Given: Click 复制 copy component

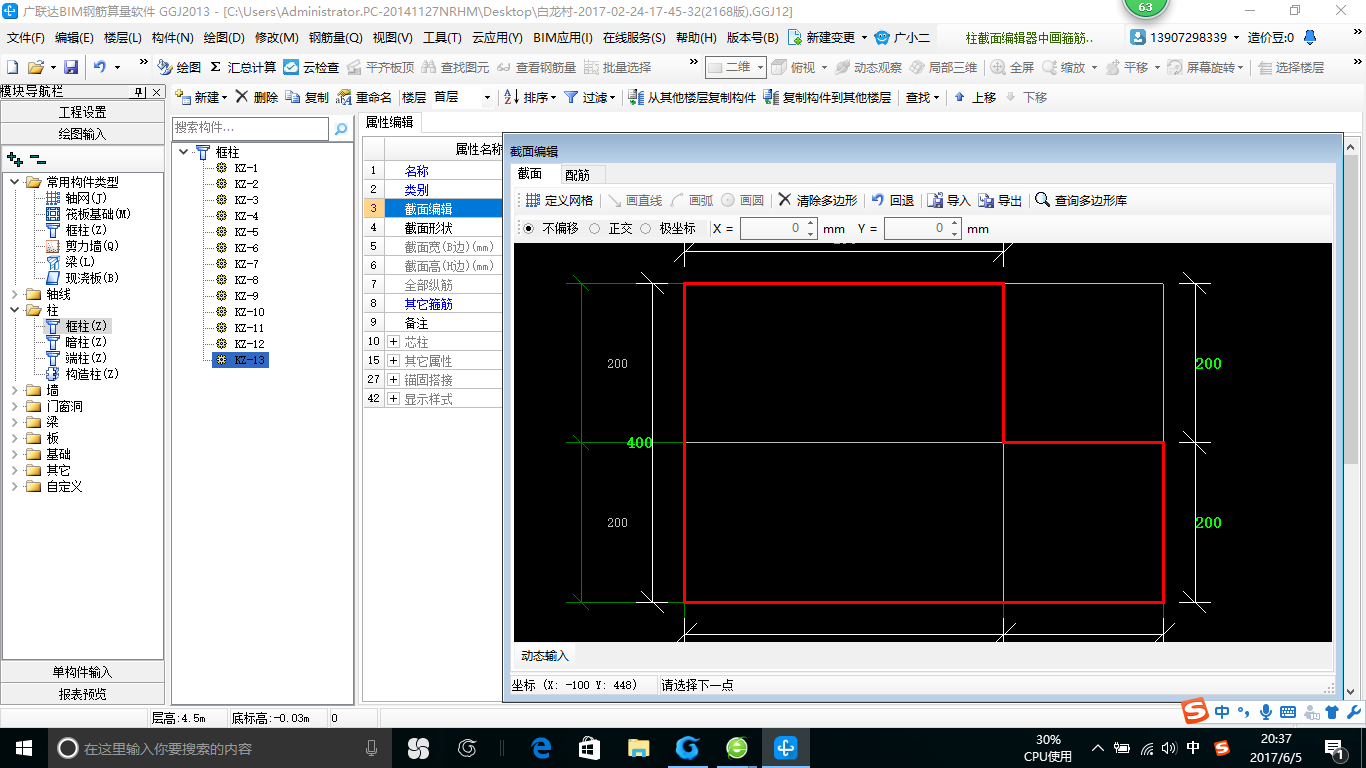Looking at the screenshot, I should click(307, 97).
